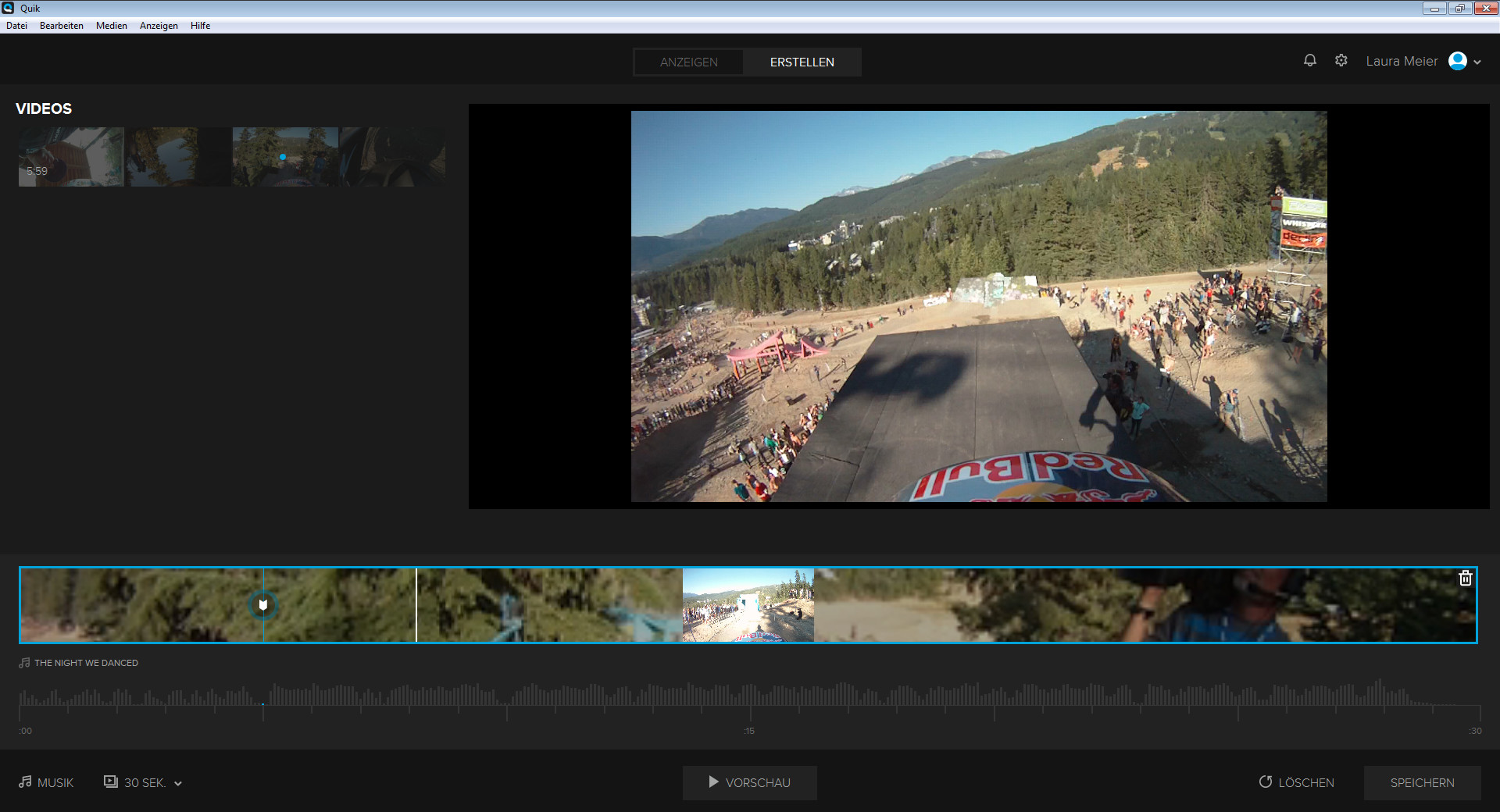The width and height of the screenshot is (1500, 812).
Task: Open the Medien menu
Action: [112, 26]
